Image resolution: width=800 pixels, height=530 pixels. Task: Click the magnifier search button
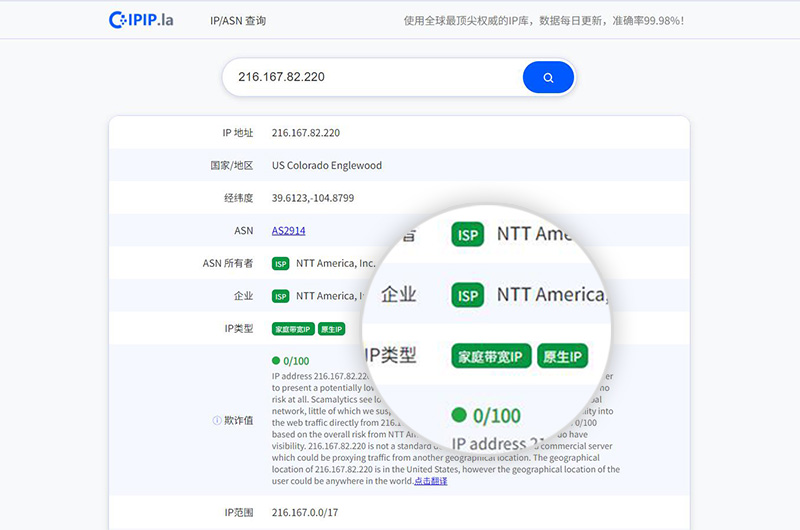click(548, 77)
